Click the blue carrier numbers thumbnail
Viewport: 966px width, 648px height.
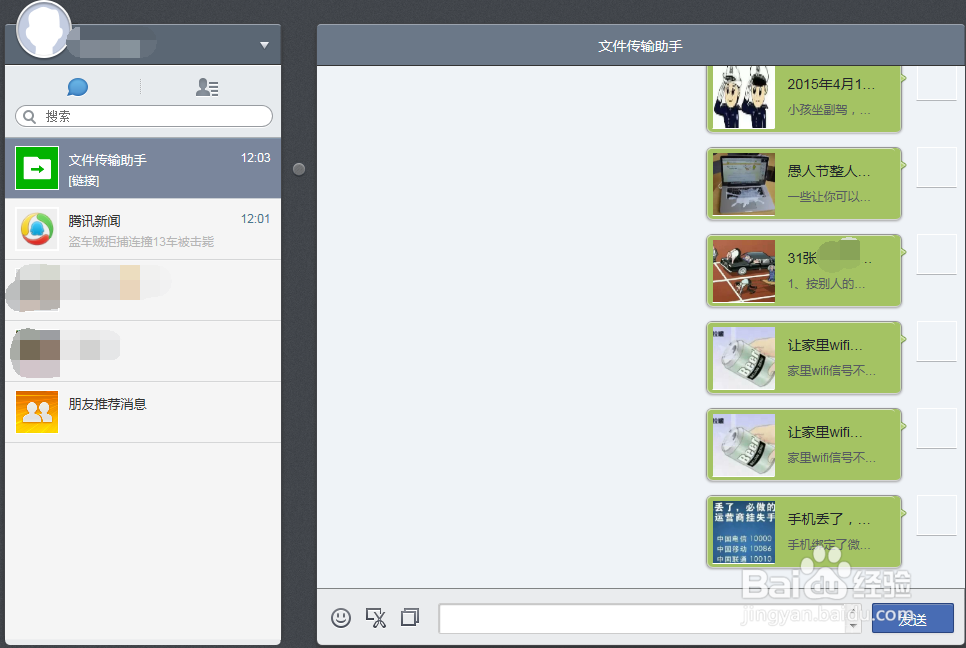[x=744, y=532]
